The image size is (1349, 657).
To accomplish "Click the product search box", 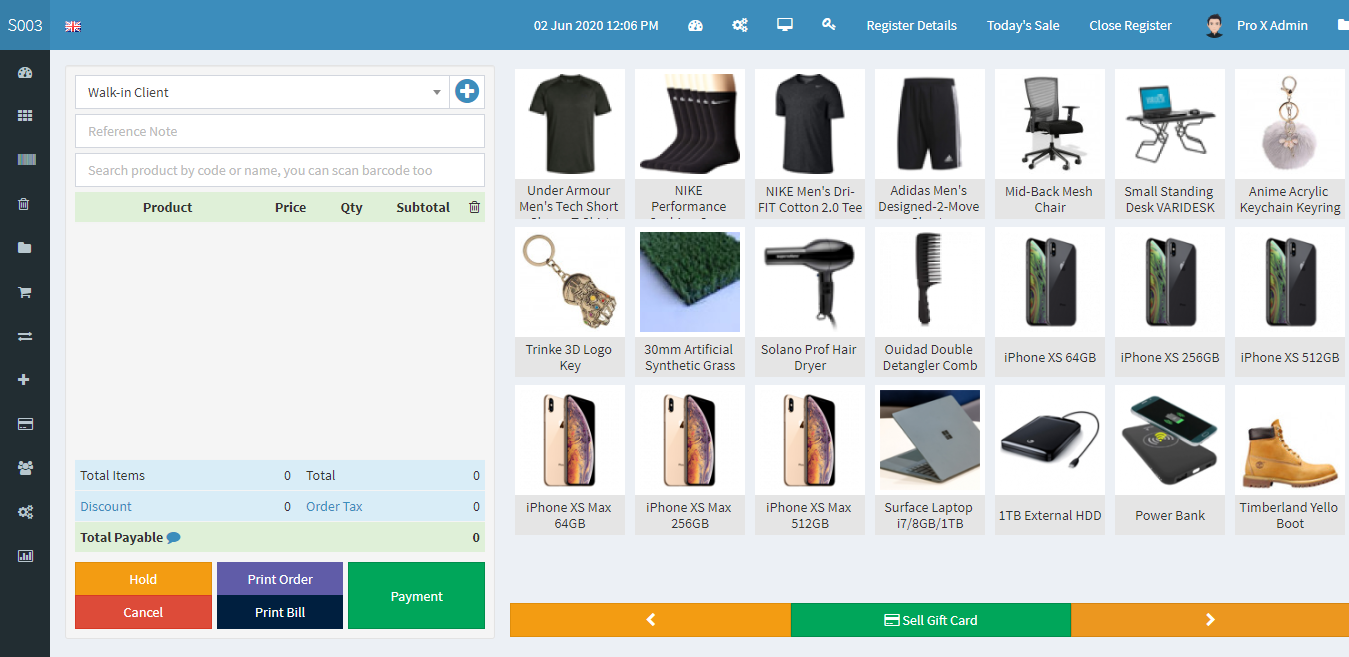I will pos(280,170).
